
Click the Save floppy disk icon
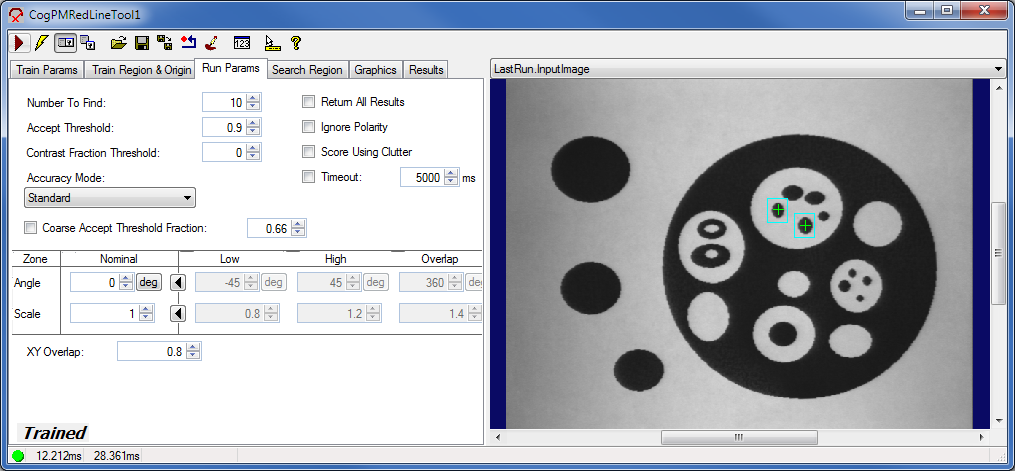tap(141, 43)
